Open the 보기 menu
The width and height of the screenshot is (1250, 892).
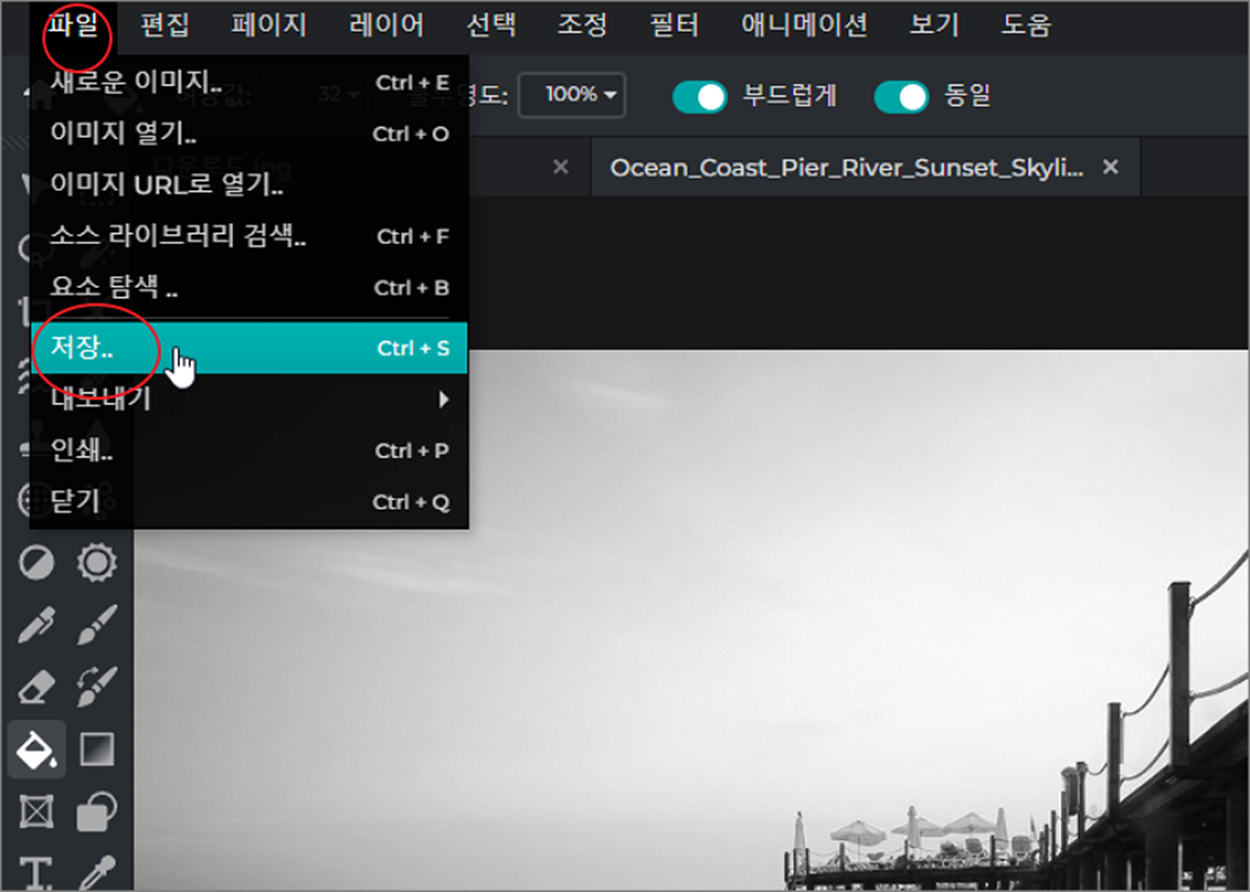pyautogui.click(x=934, y=24)
